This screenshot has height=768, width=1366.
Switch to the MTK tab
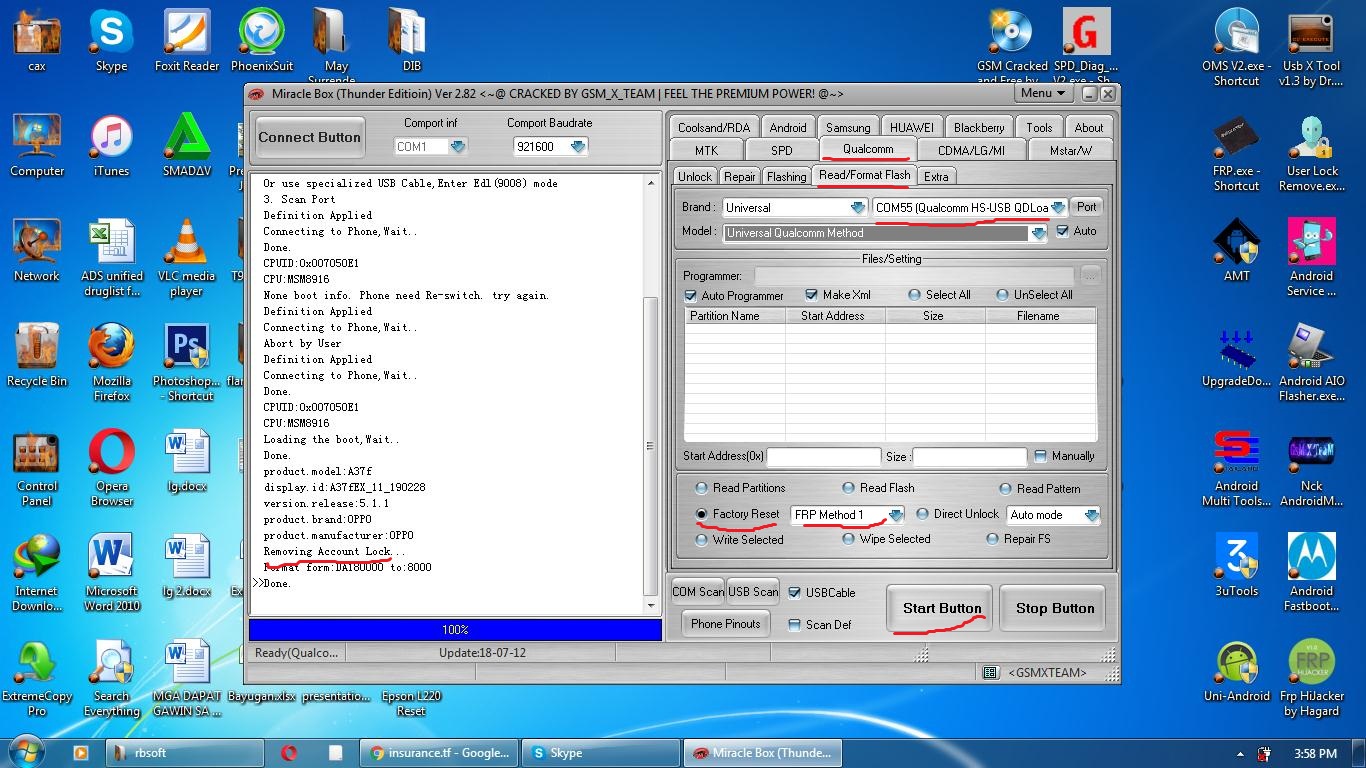(706, 150)
